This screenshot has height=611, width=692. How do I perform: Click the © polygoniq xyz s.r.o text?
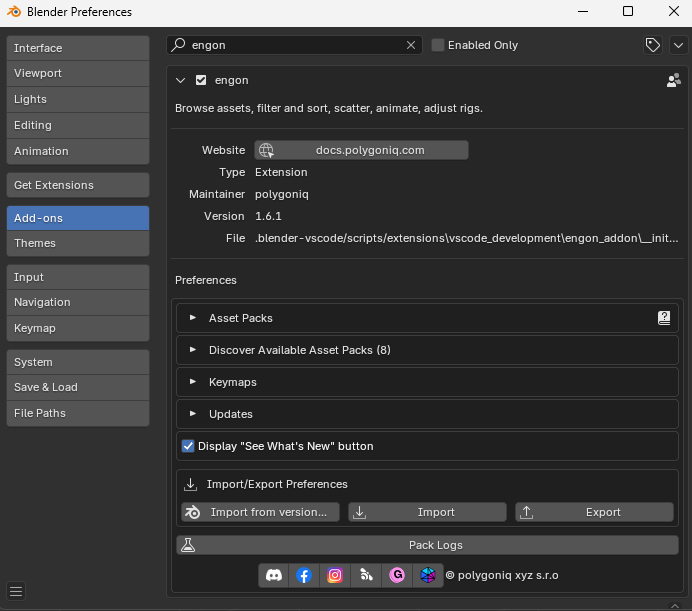pos(502,575)
